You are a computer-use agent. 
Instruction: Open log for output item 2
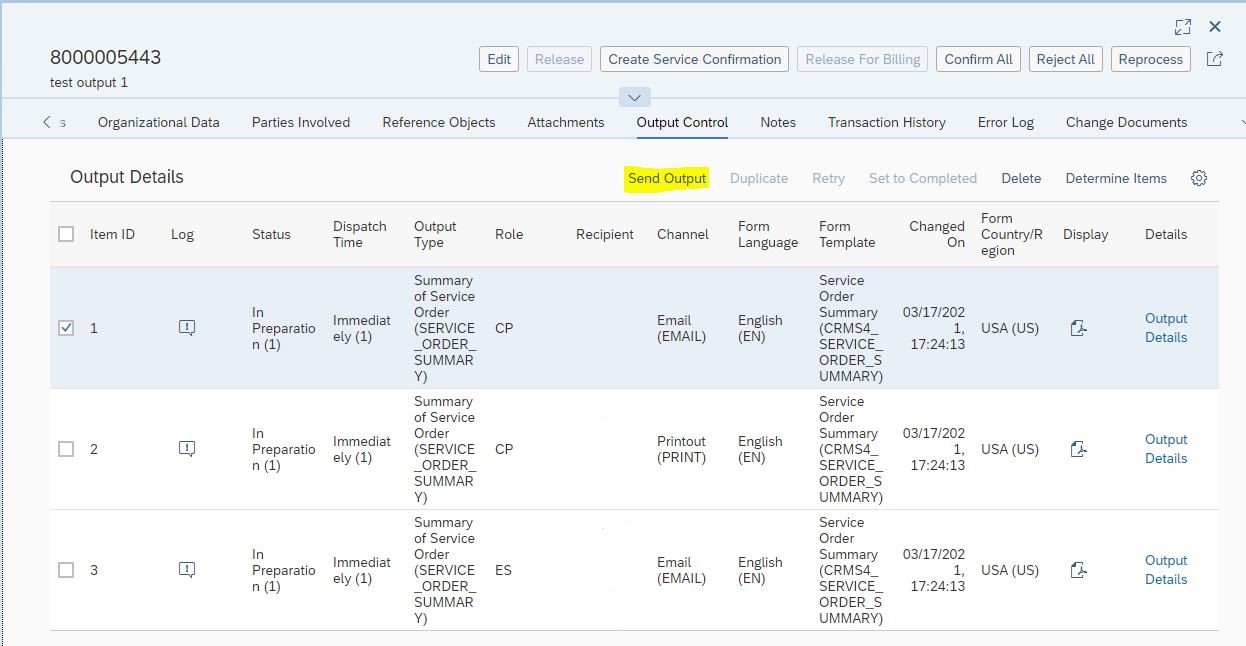[187, 448]
